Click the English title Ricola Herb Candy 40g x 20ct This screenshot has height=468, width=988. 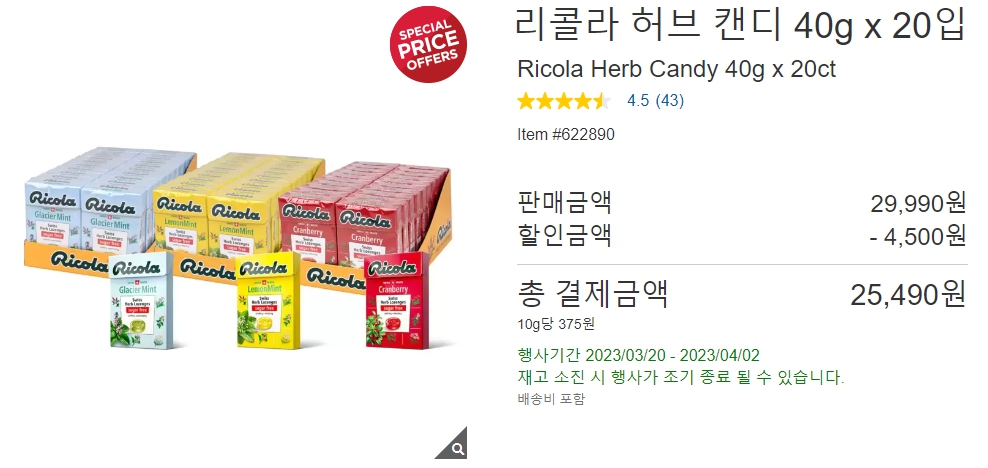coord(676,69)
